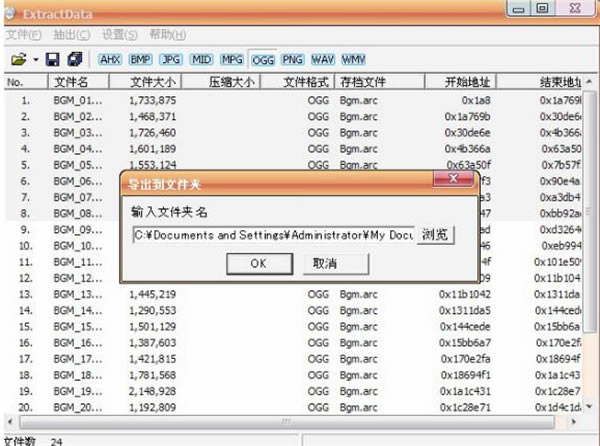Click the file size 2,148,928
The width and height of the screenshot is (600, 446).
click(x=153, y=392)
